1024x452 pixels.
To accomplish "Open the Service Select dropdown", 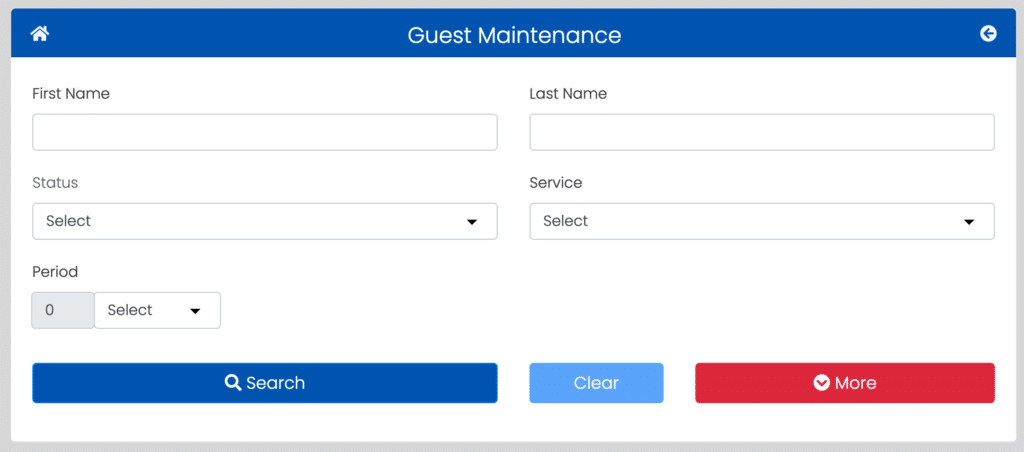I will [761, 221].
